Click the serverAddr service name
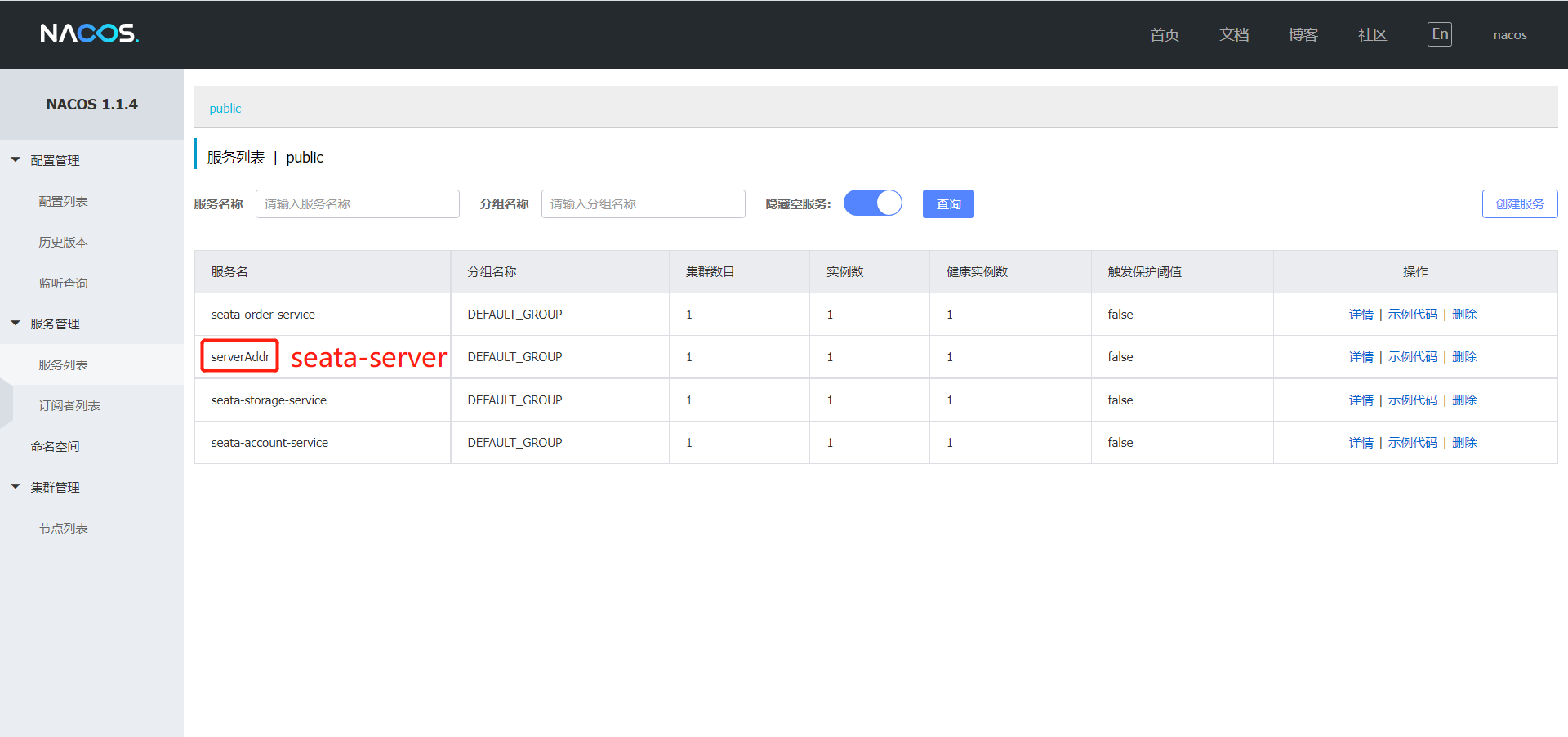Image resolution: width=1568 pixels, height=737 pixels. click(x=240, y=357)
